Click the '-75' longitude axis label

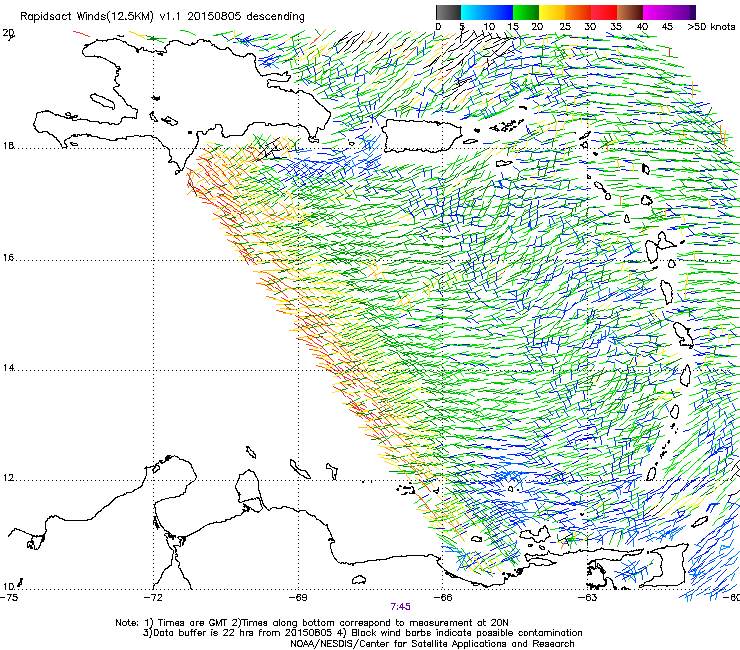[x=9, y=598]
